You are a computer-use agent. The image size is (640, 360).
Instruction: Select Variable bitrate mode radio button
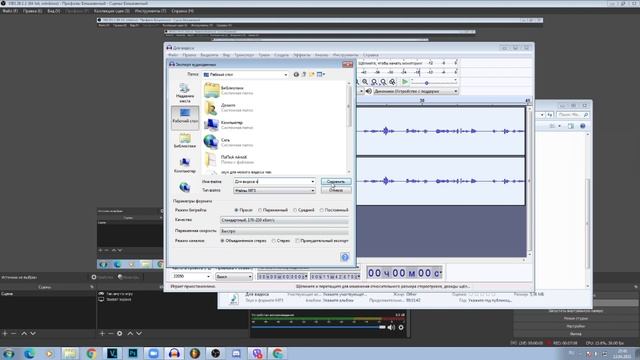pyautogui.click(x=260, y=210)
